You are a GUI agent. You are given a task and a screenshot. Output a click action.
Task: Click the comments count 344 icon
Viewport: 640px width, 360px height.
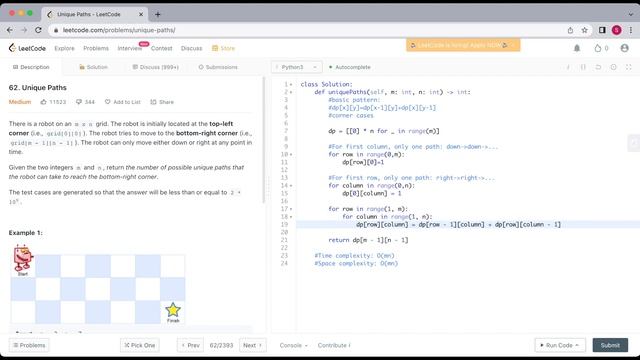[79, 102]
